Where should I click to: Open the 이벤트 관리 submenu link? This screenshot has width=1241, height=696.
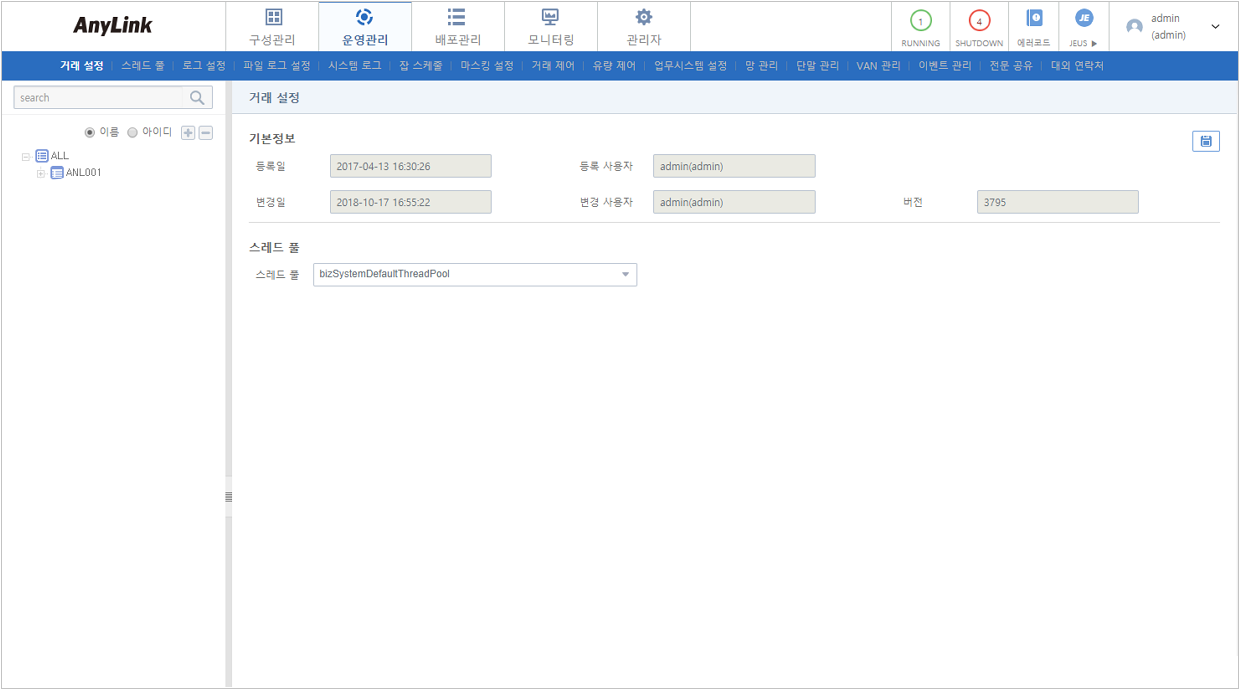click(x=945, y=66)
